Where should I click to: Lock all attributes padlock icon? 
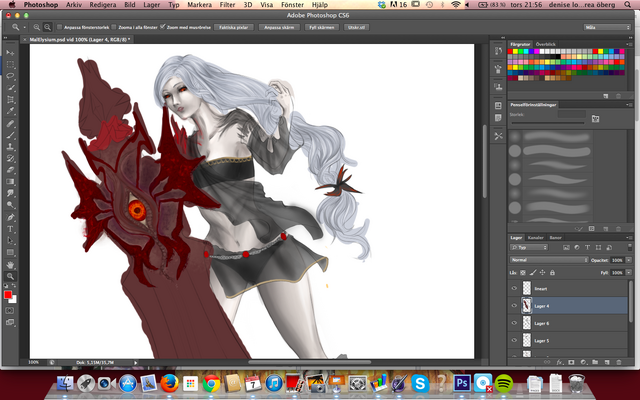[x=552, y=273]
